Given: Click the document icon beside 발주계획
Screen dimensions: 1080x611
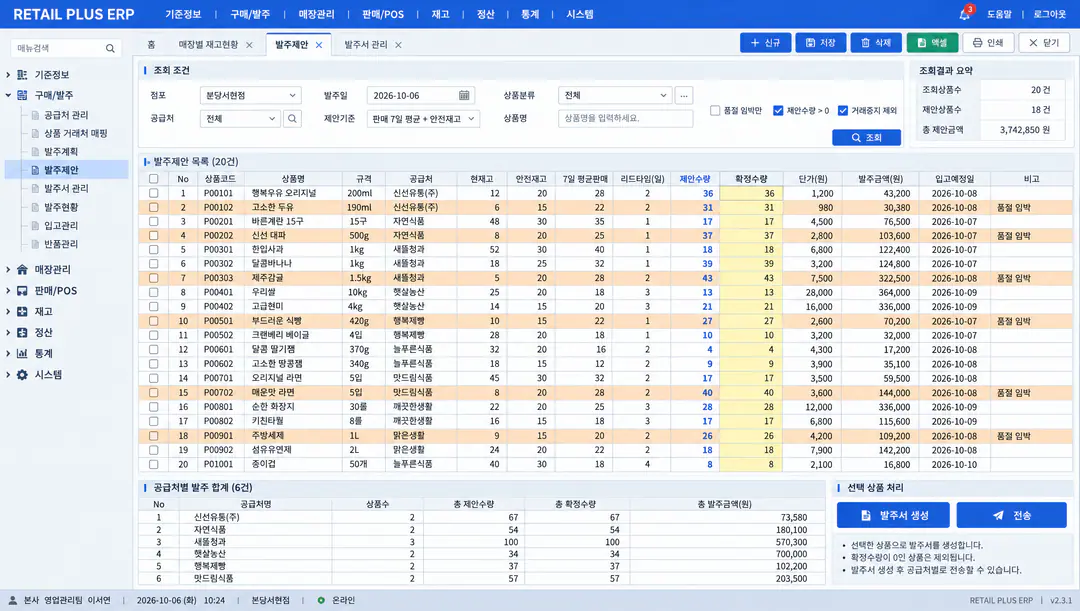Looking at the screenshot, I should (35, 152).
